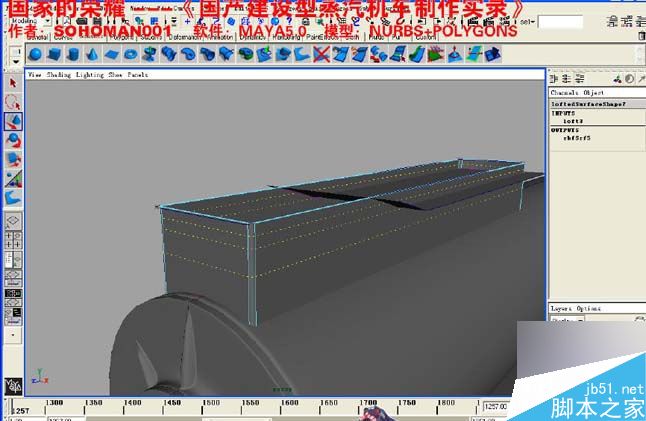Pick the Rotate tool

(x=14, y=141)
